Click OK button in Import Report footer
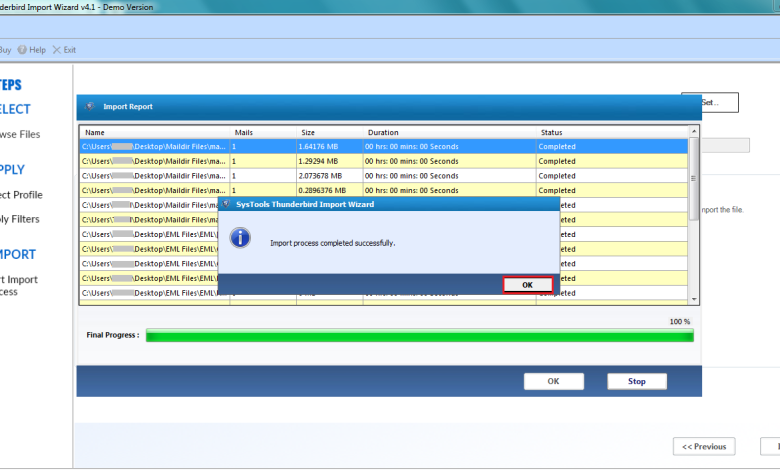780x470 pixels. (x=554, y=381)
